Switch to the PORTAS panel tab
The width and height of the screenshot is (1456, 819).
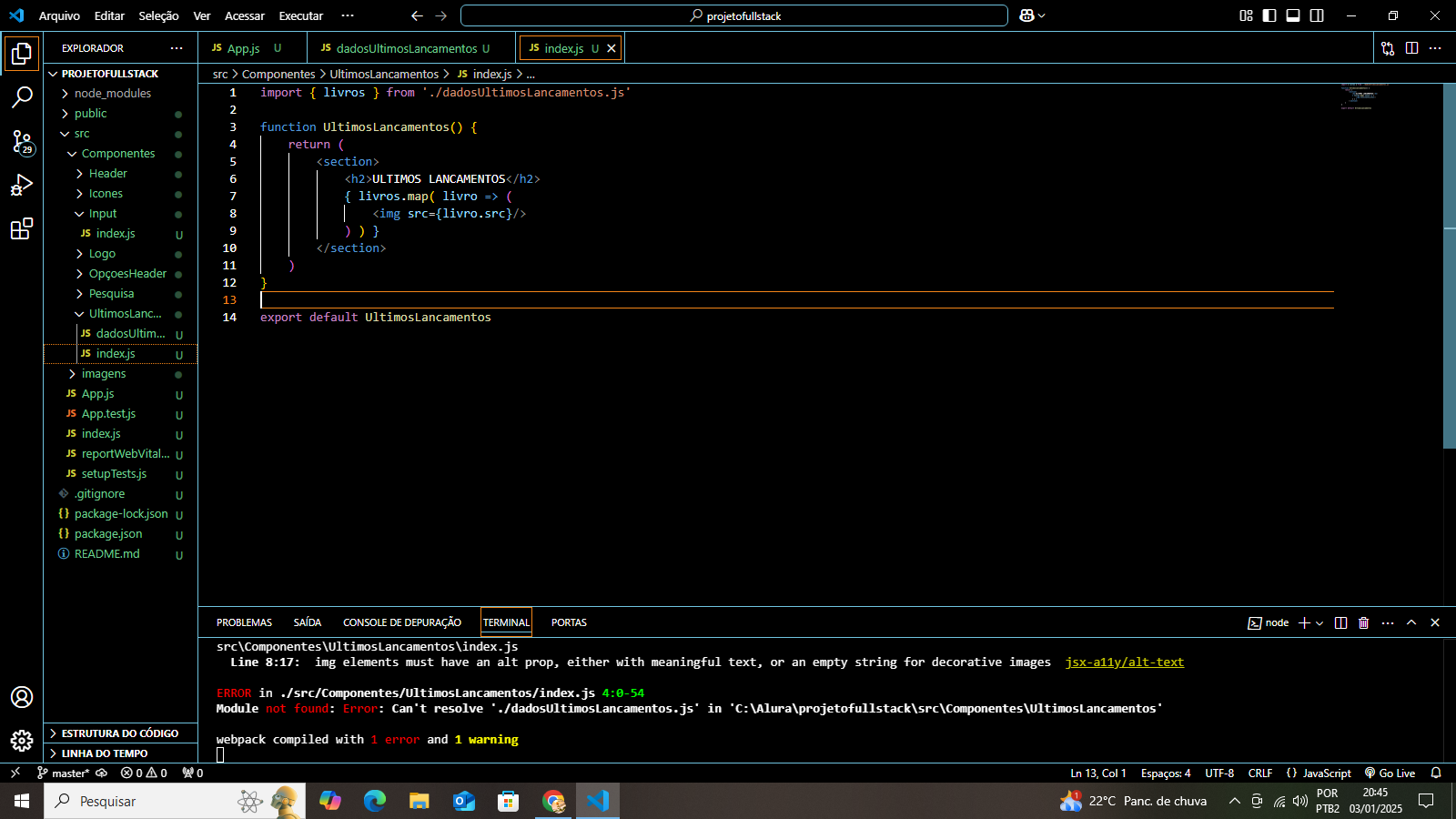pos(569,622)
